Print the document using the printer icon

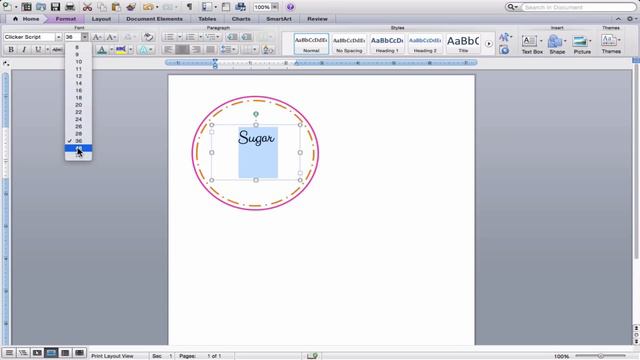tap(70, 7)
